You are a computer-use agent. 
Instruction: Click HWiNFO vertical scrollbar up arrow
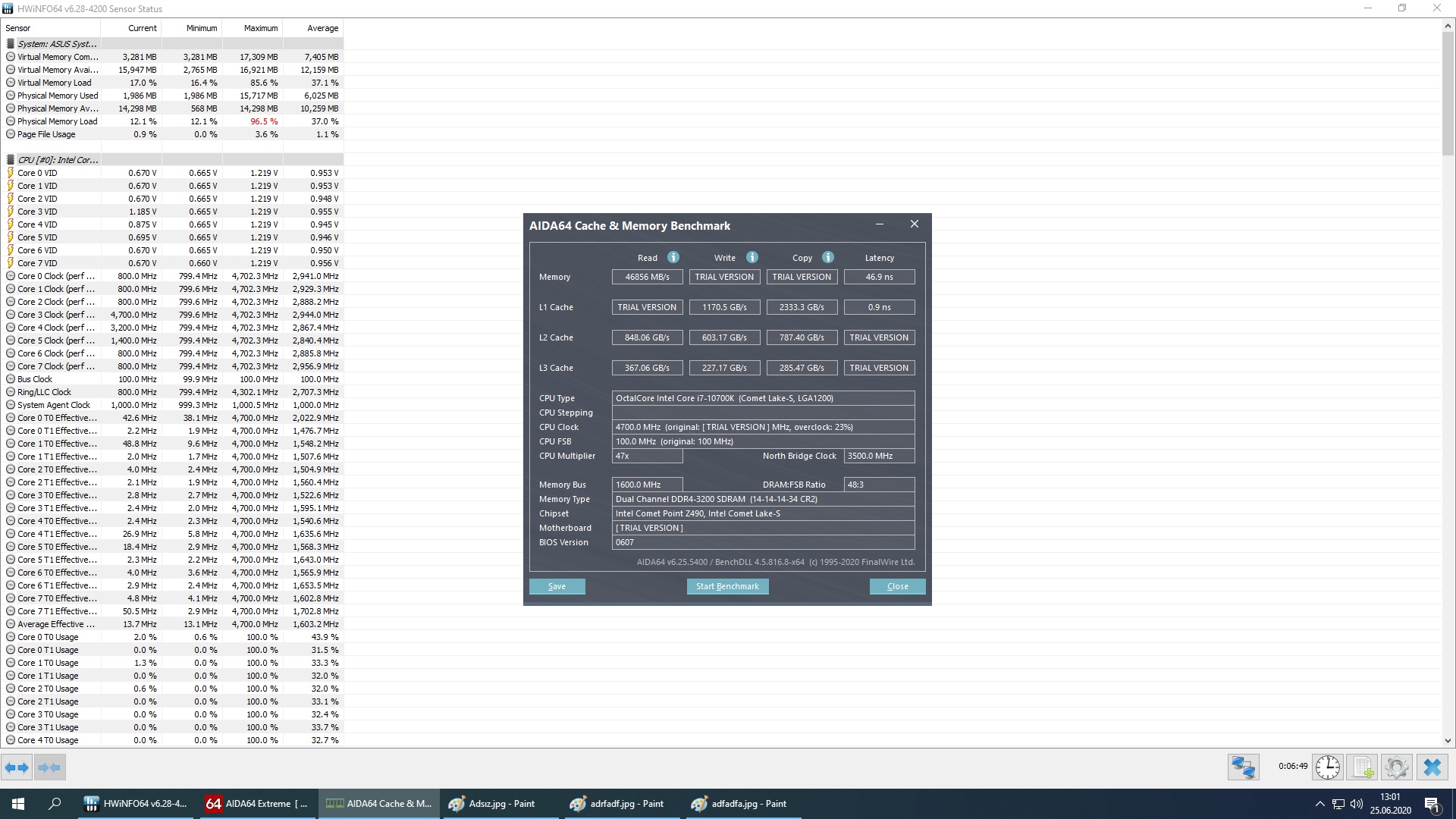tap(1448, 26)
